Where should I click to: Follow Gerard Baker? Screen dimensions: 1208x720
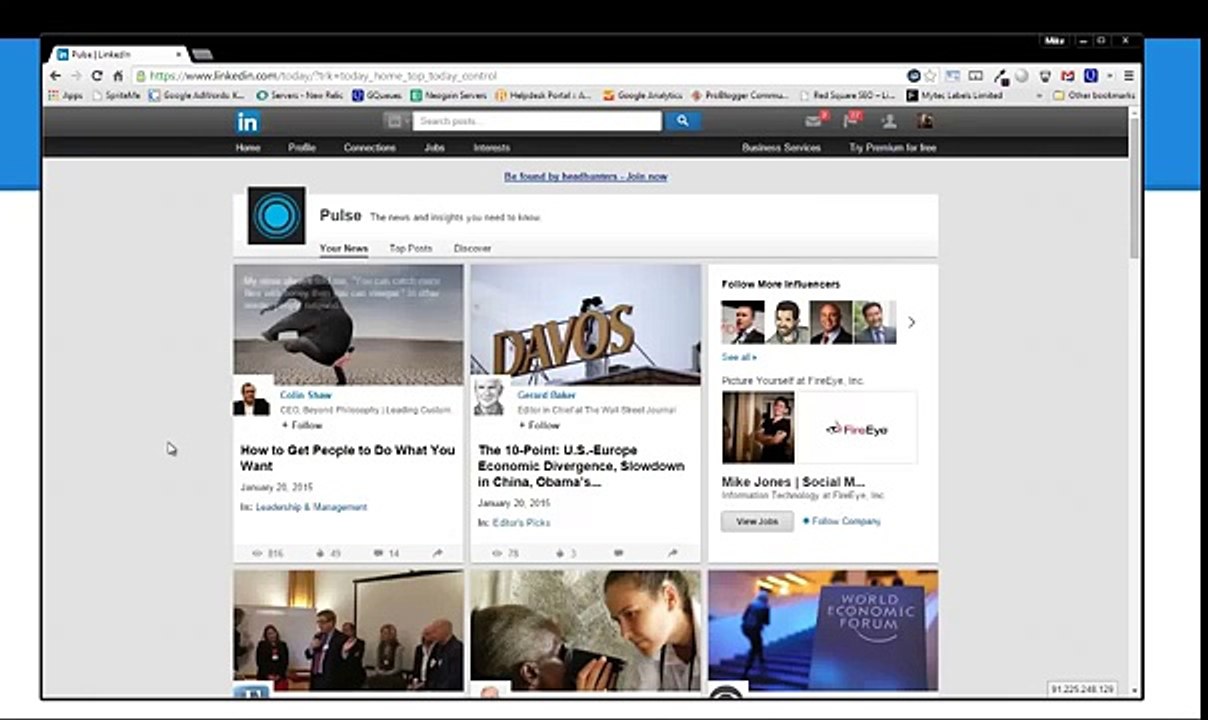[539, 425]
